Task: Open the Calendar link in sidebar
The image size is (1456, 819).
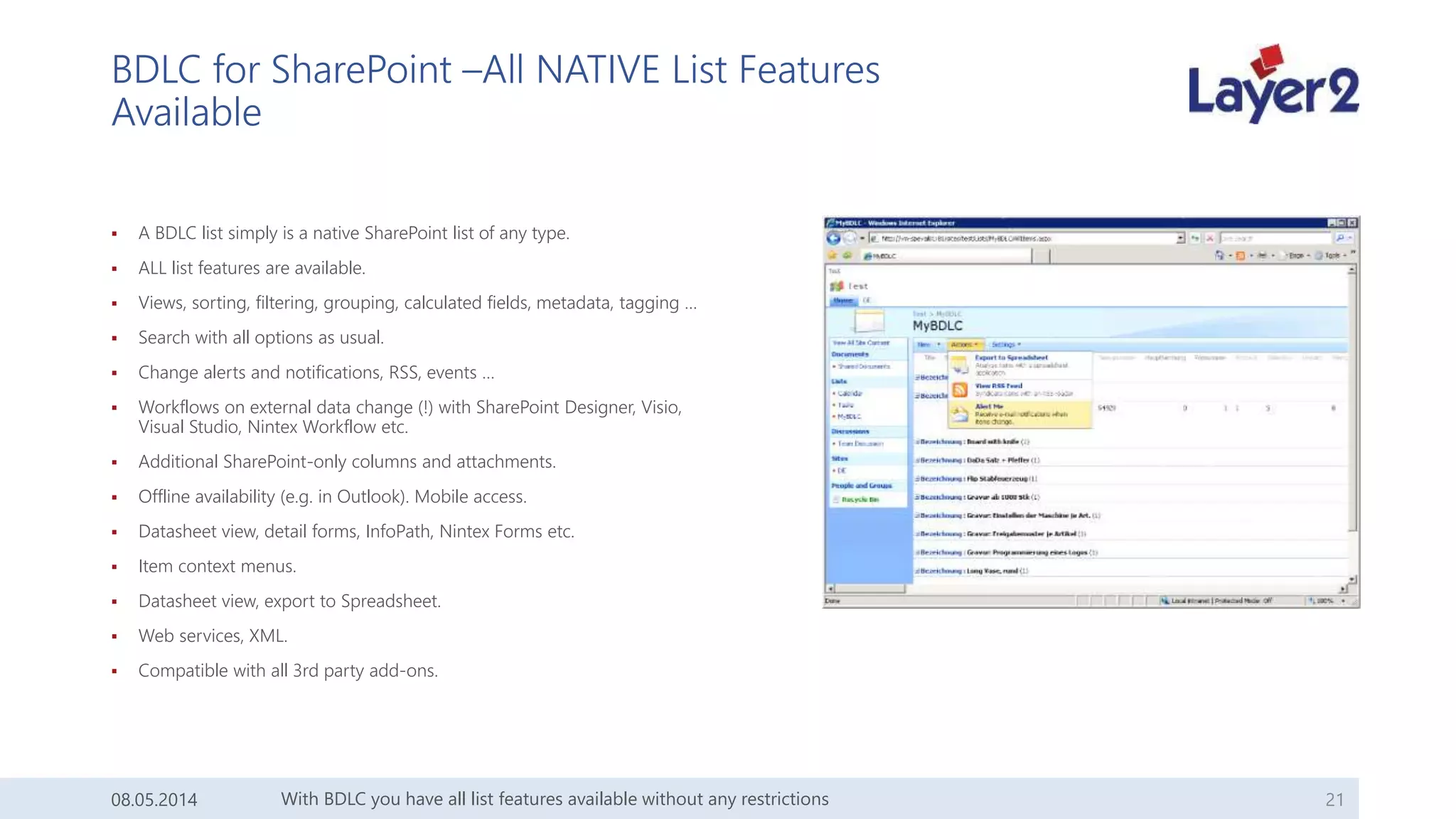Action: [x=850, y=393]
